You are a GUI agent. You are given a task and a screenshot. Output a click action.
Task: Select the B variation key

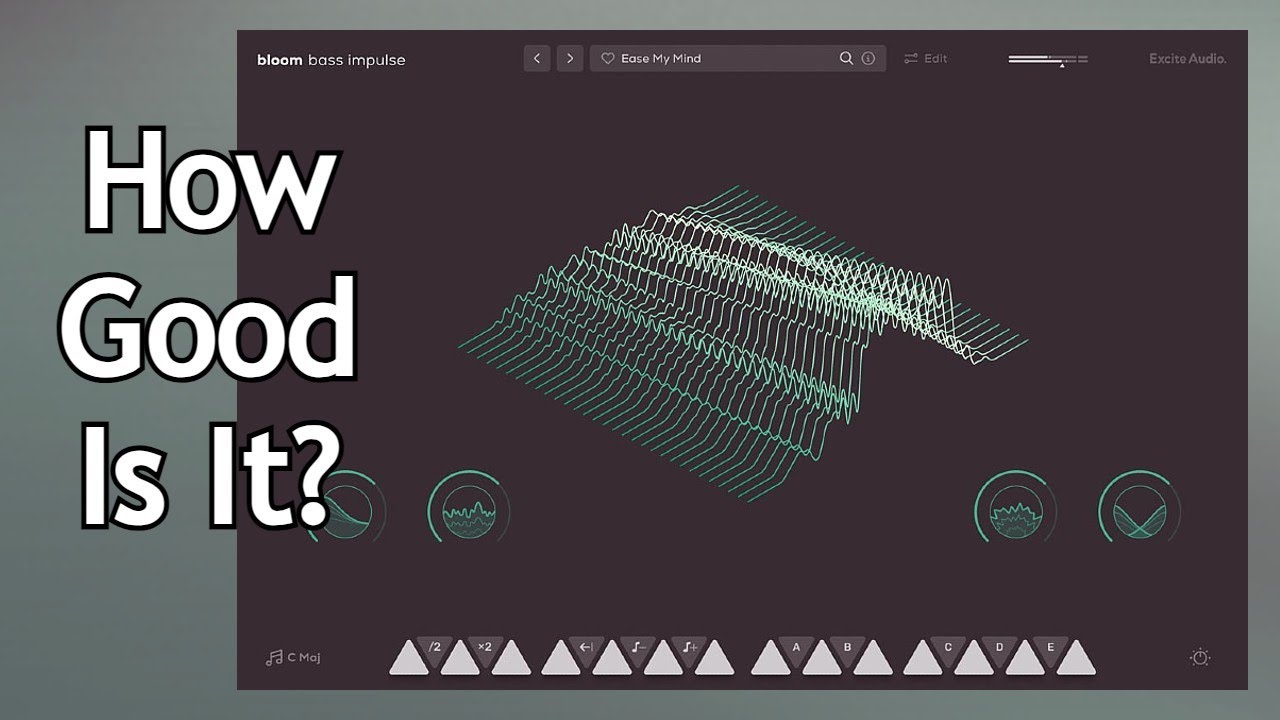(848, 648)
